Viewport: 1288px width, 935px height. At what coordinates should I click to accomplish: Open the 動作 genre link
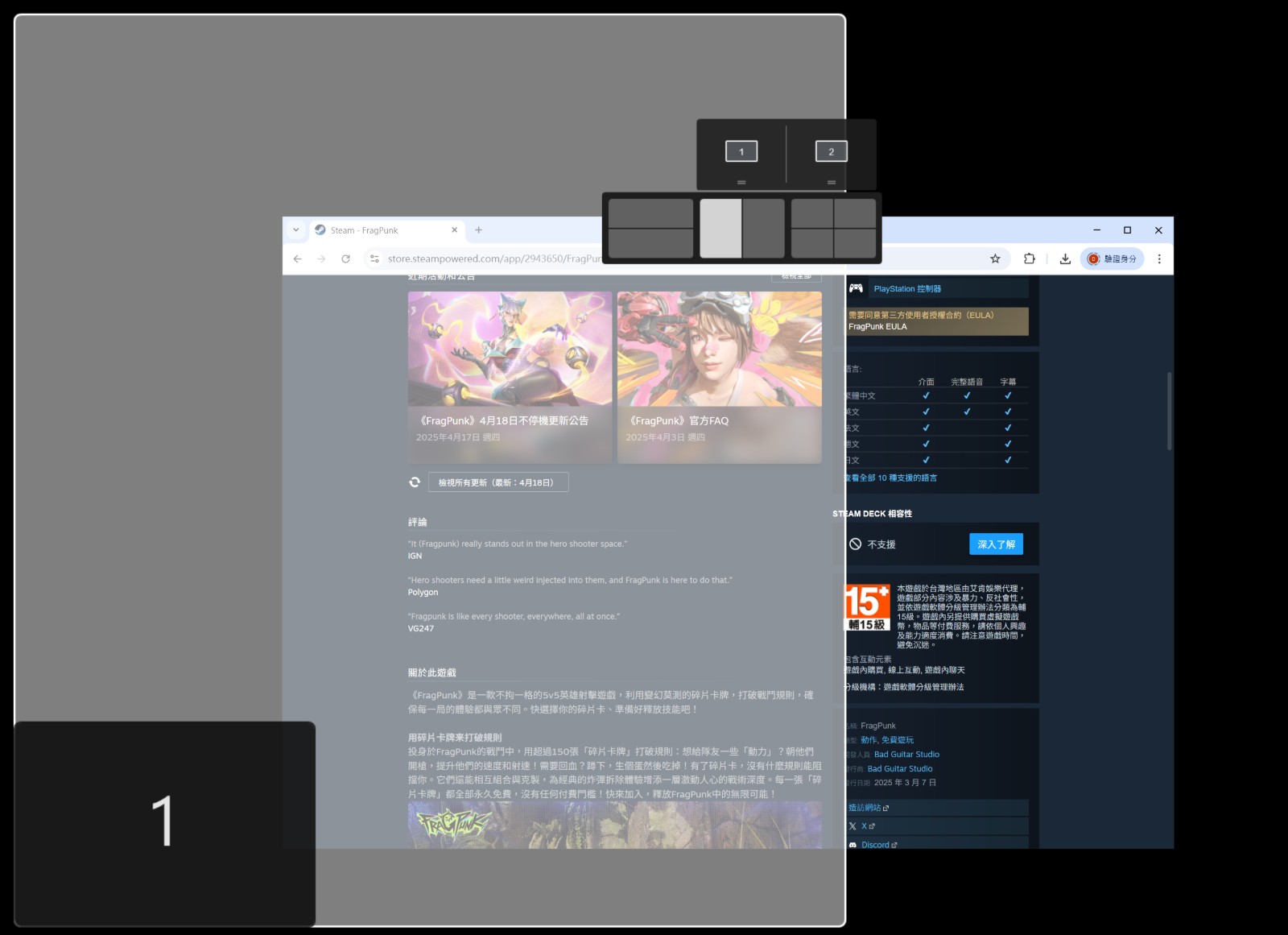tap(869, 739)
